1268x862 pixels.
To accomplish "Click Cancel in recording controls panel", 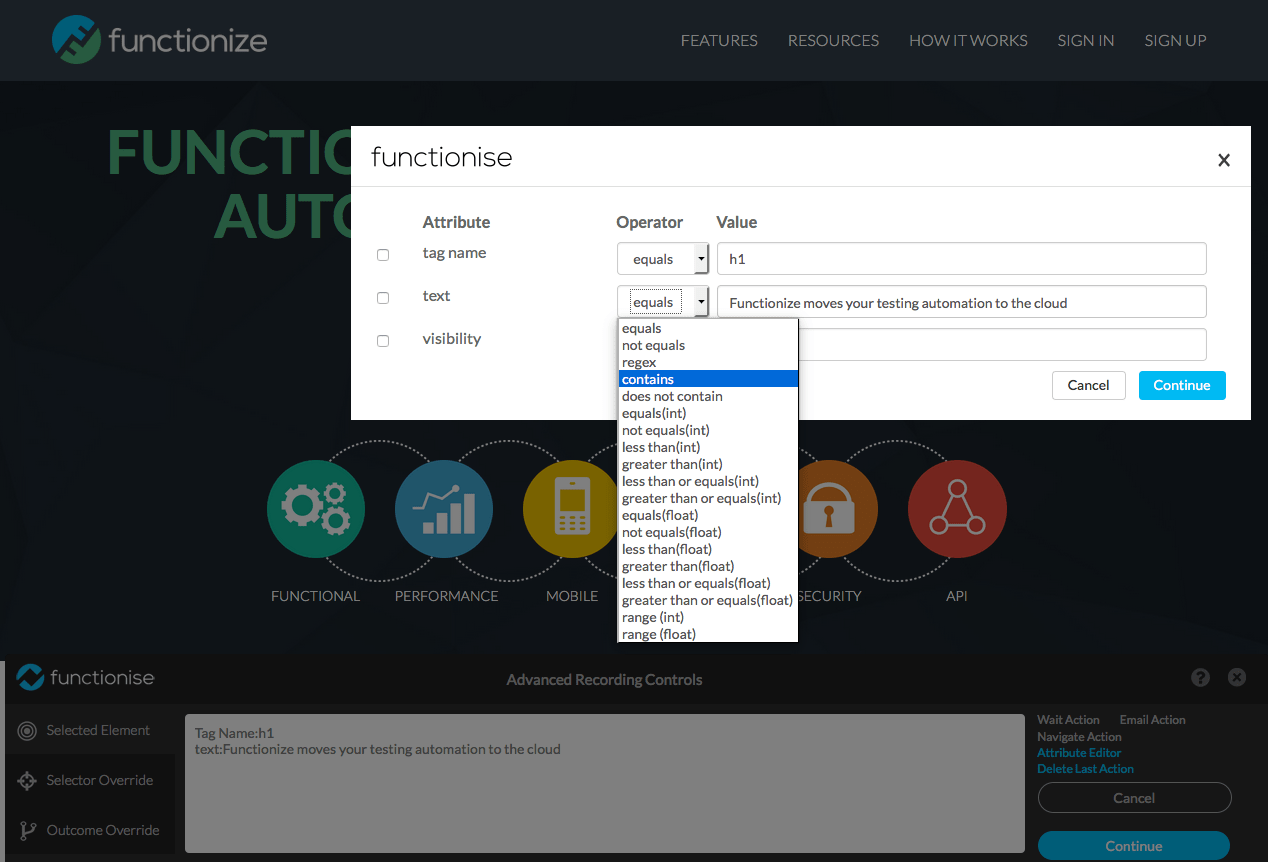I will point(1134,798).
